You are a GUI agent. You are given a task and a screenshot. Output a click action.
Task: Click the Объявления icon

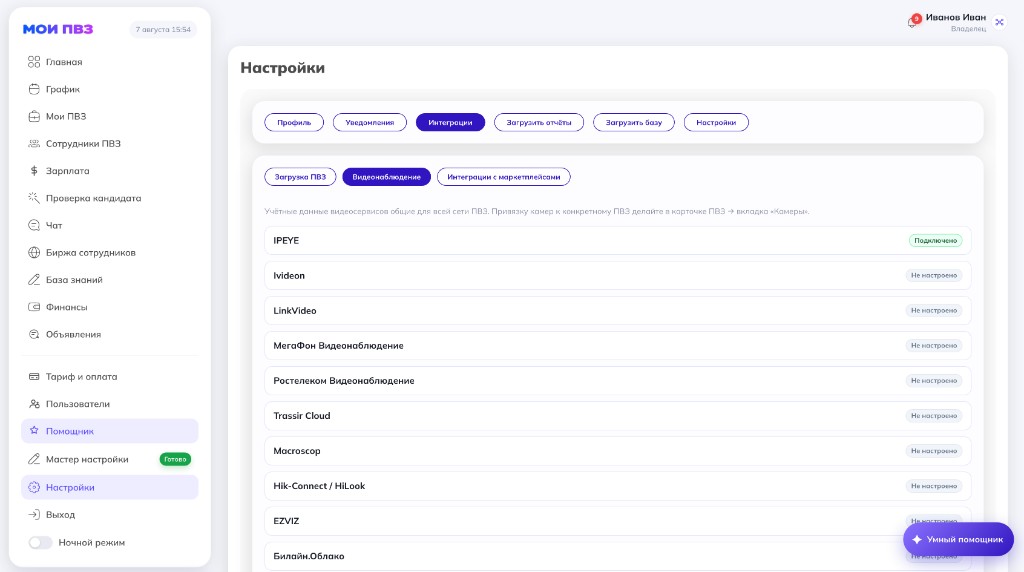click(34, 334)
